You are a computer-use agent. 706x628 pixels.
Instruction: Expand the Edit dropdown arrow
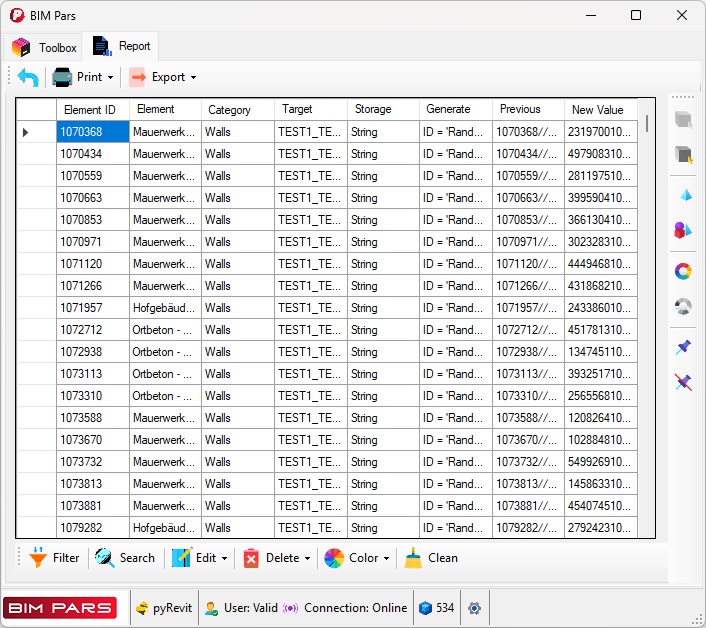[224, 558]
